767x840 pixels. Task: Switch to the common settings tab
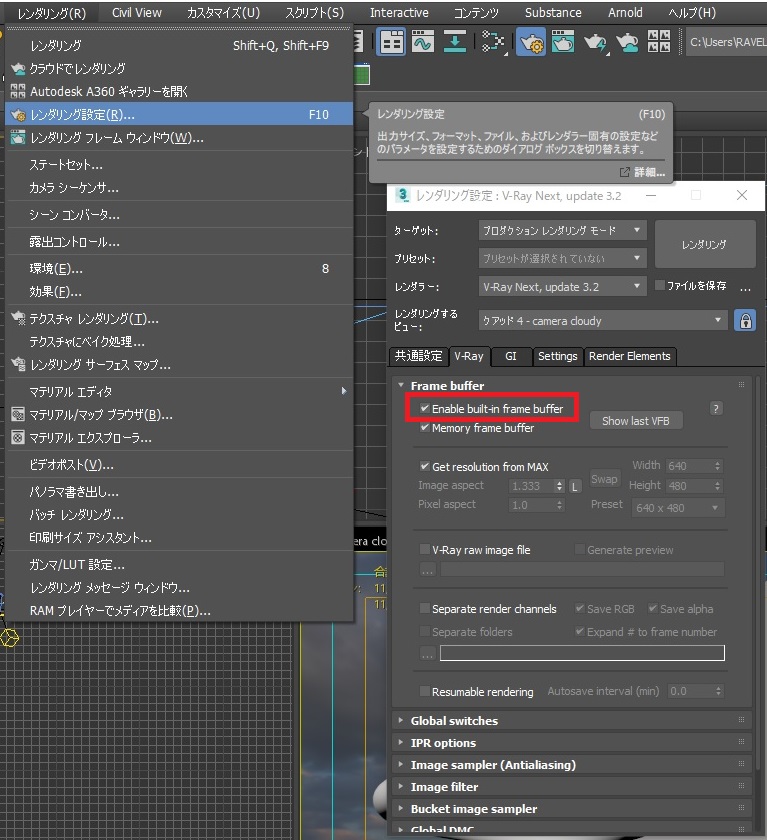(418, 356)
